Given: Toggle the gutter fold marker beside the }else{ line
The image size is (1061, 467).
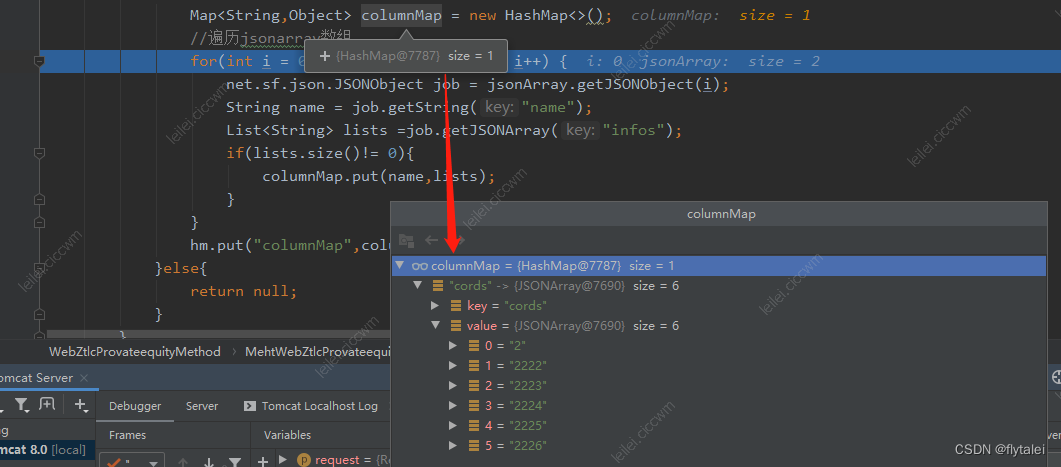Looking at the screenshot, I should (39, 269).
